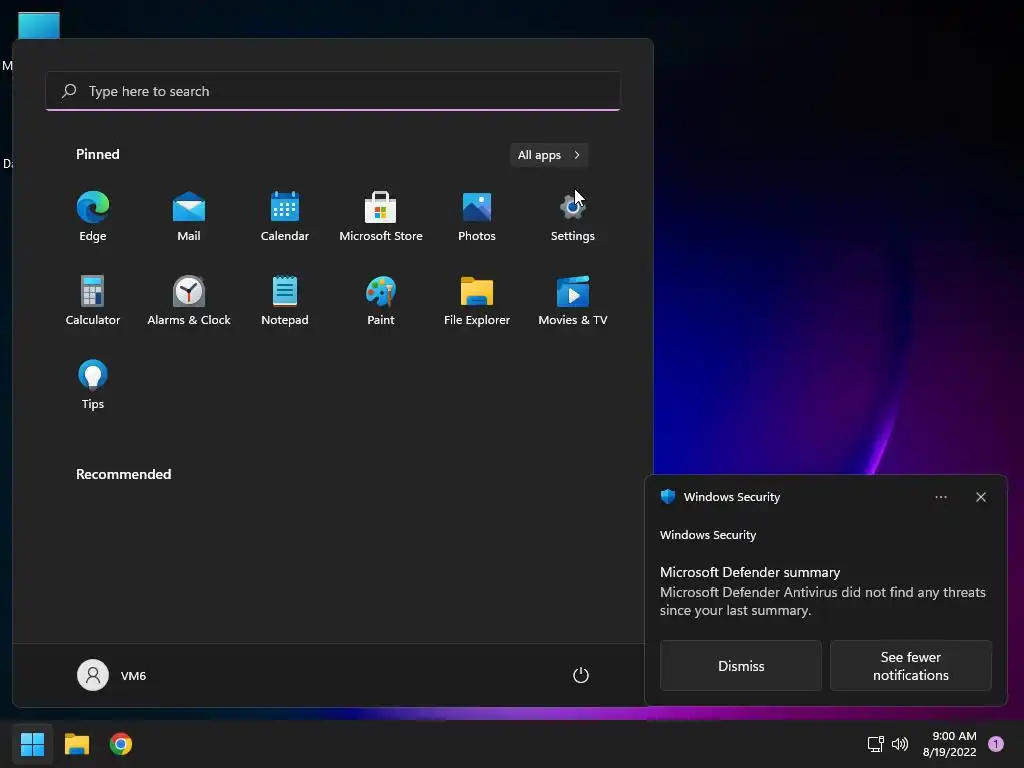Launch the Photos app
1024x768 pixels.
point(477,217)
